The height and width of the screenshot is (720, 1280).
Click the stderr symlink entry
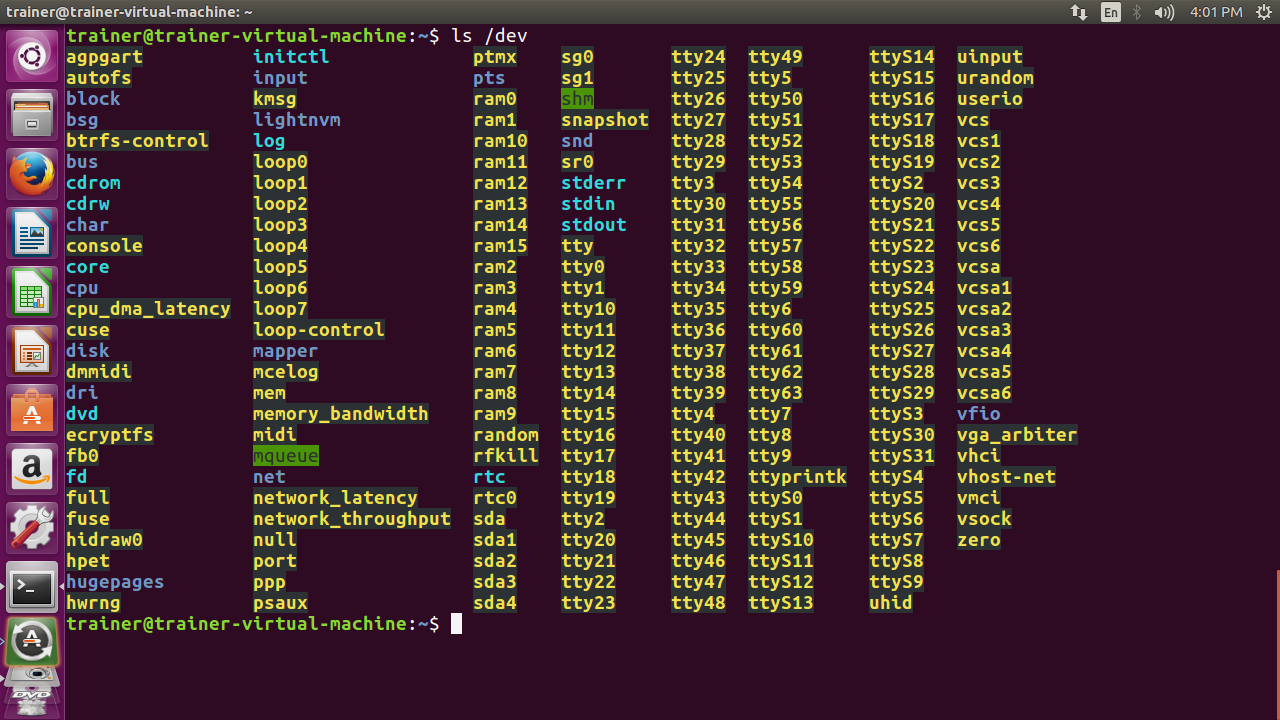point(594,183)
